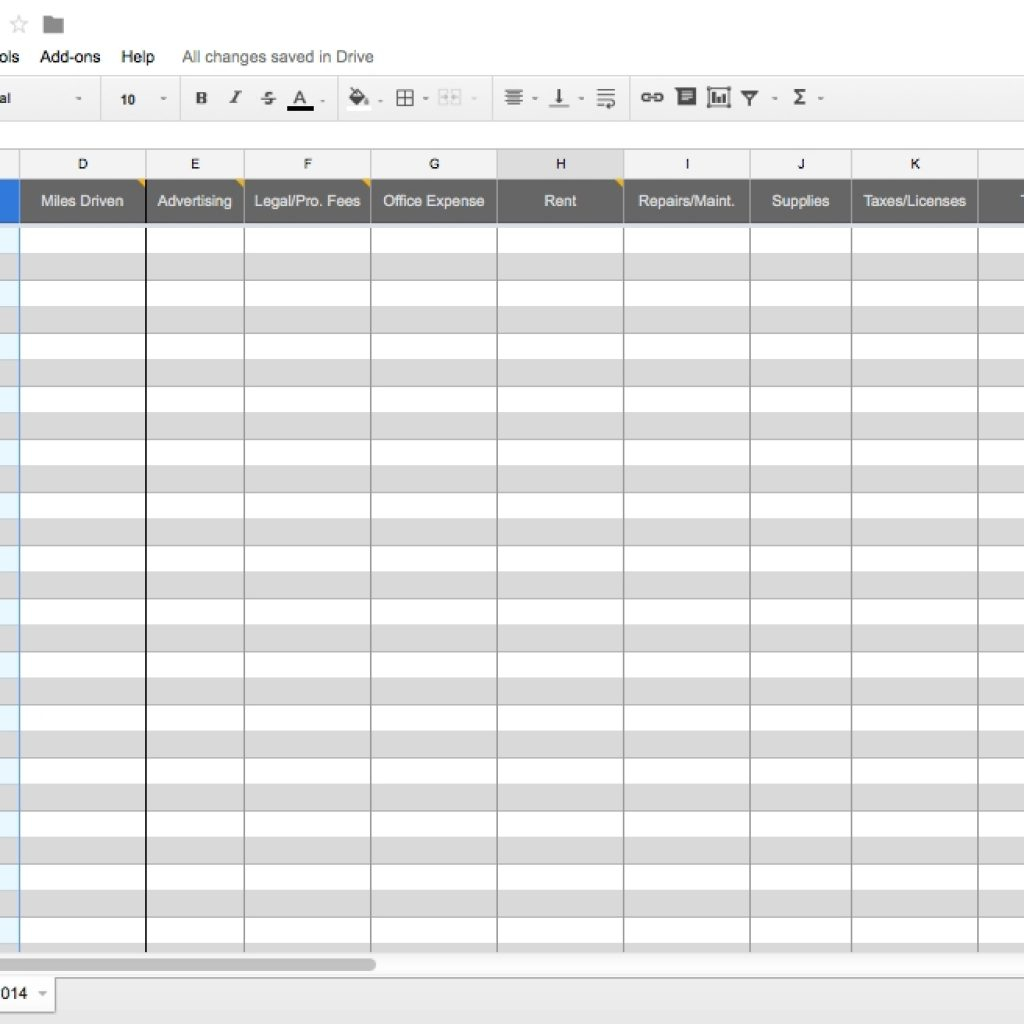Select column K header
This screenshot has height=1024, width=1024.
(915, 164)
